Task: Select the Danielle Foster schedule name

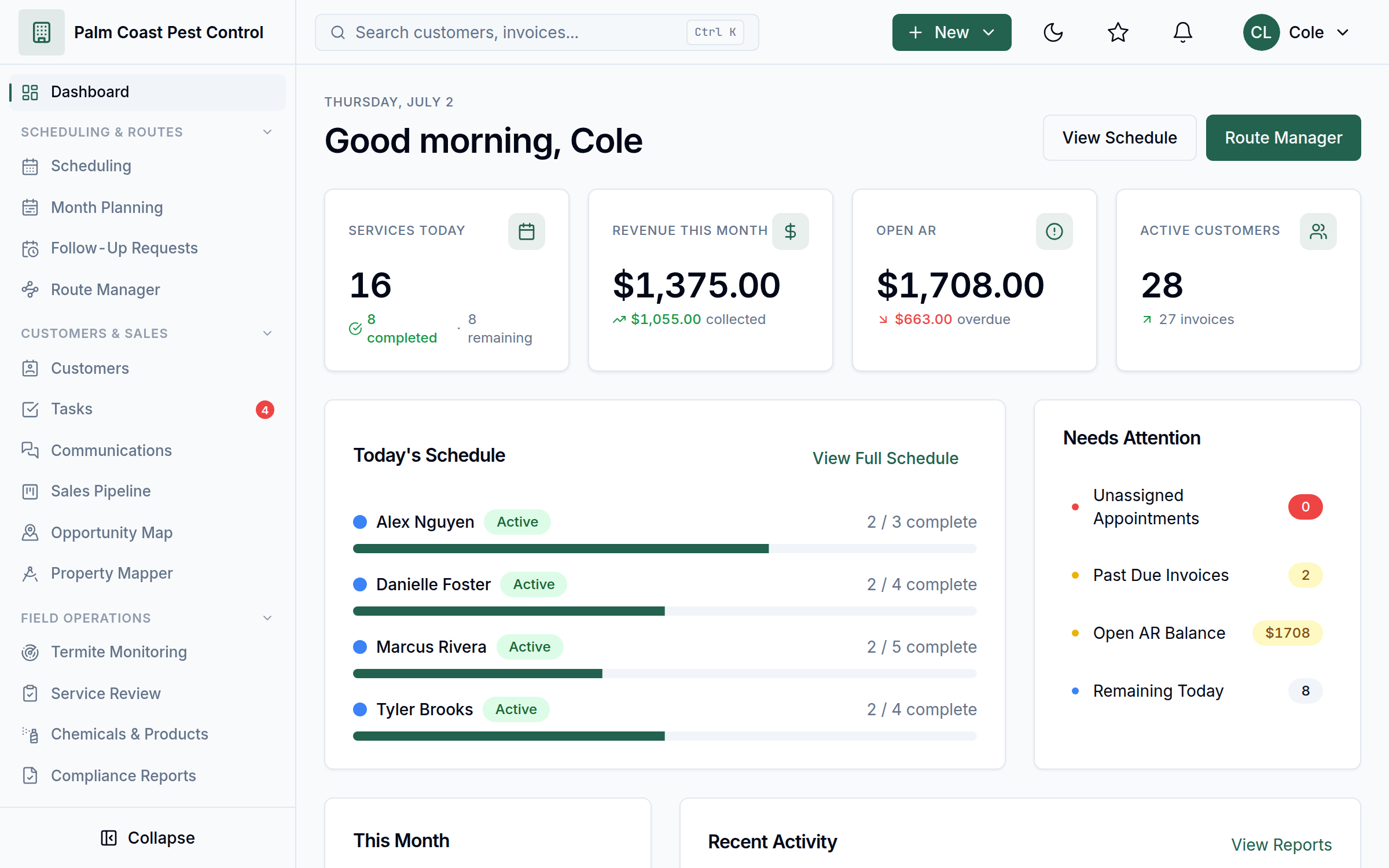Action: tap(433, 584)
